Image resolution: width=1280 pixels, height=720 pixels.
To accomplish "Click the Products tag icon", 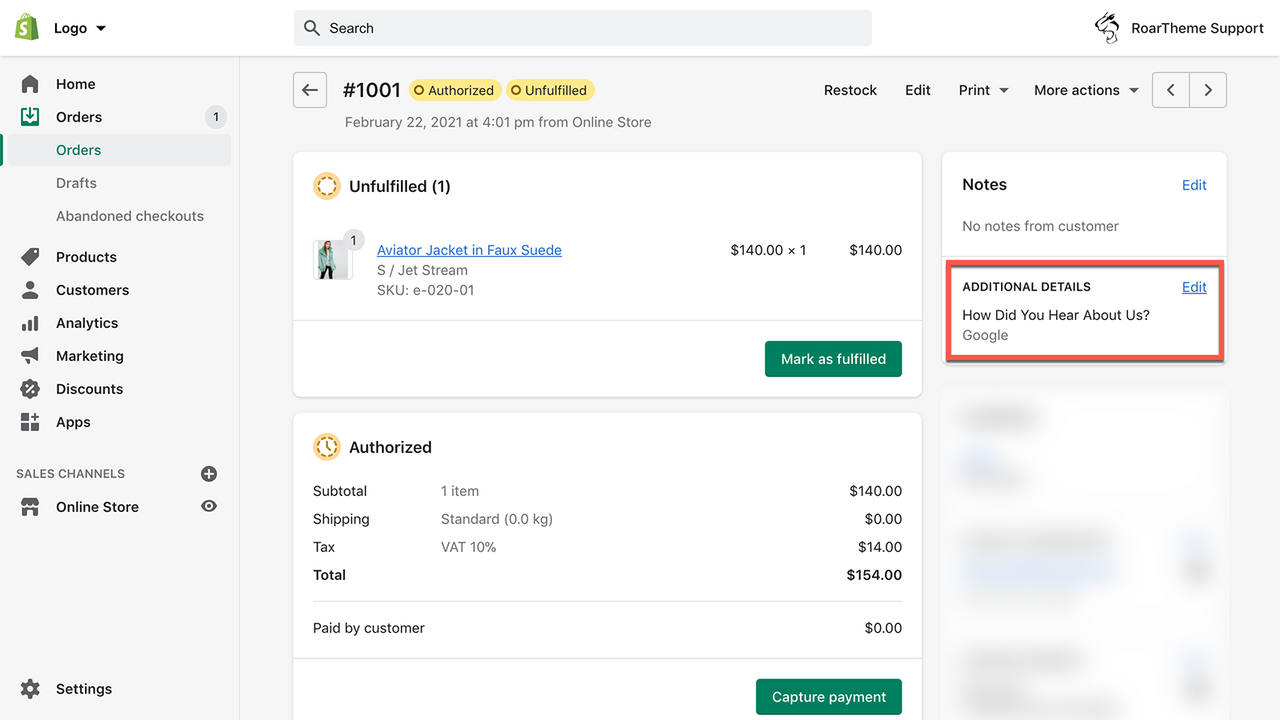I will tap(30, 257).
